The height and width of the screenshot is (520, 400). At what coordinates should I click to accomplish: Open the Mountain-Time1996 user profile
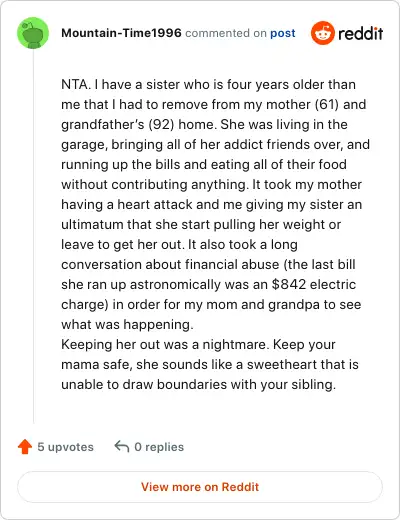[x=121, y=33]
